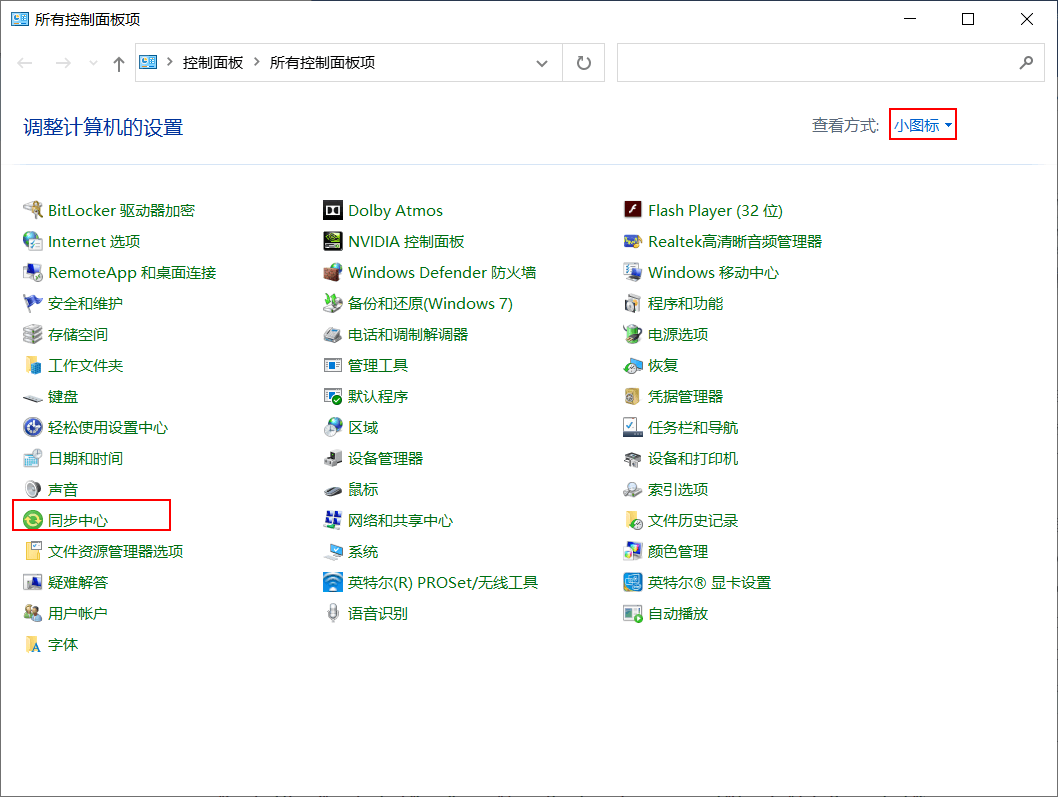Open the 任务栏和导航 link
The image size is (1058, 797).
[693, 427]
